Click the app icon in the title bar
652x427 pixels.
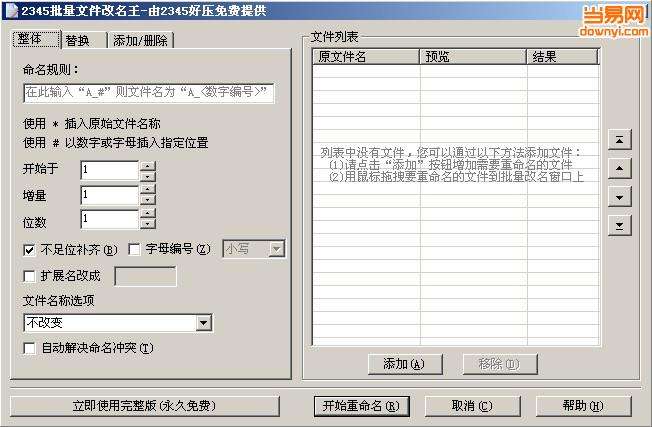11,10
